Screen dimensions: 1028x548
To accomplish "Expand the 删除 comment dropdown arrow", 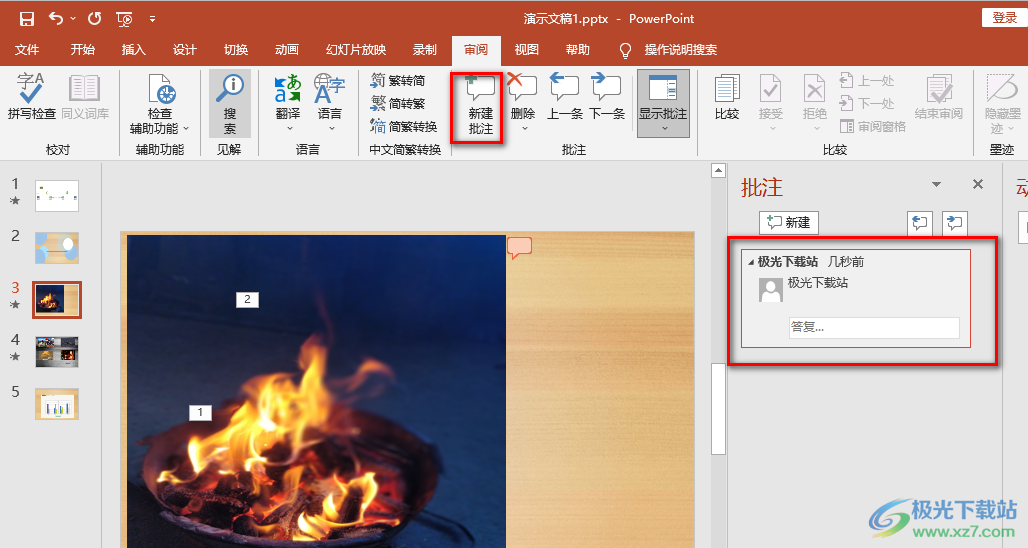I will pyautogui.click(x=524, y=128).
